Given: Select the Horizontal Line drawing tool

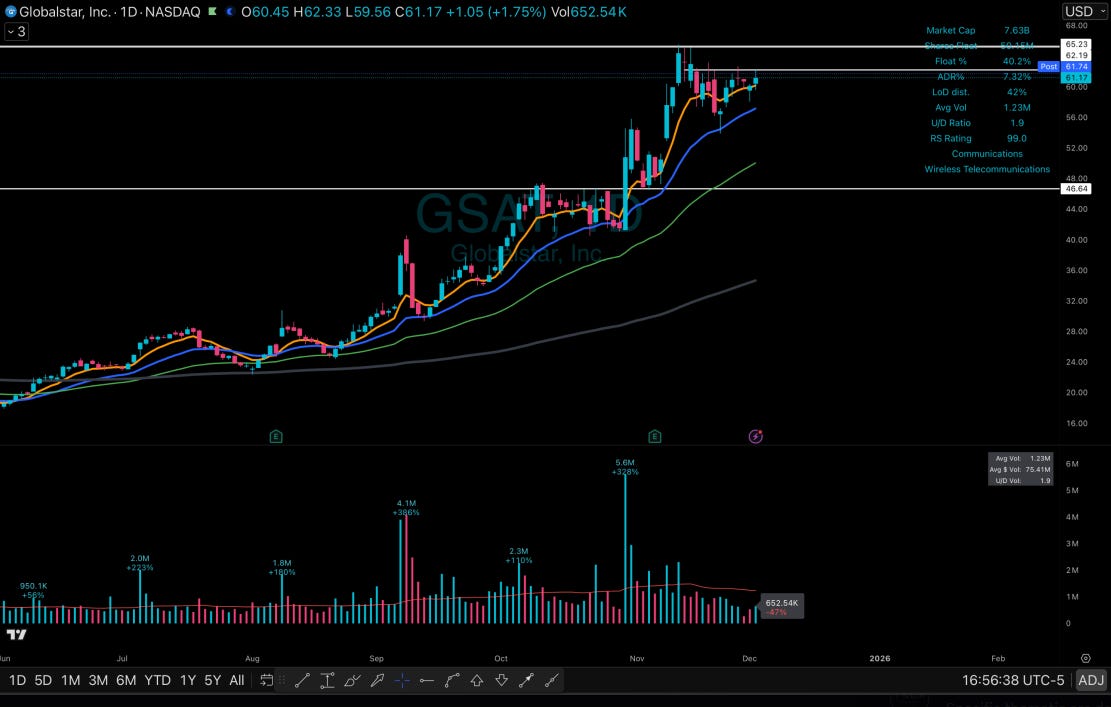Looking at the screenshot, I should 427,680.
